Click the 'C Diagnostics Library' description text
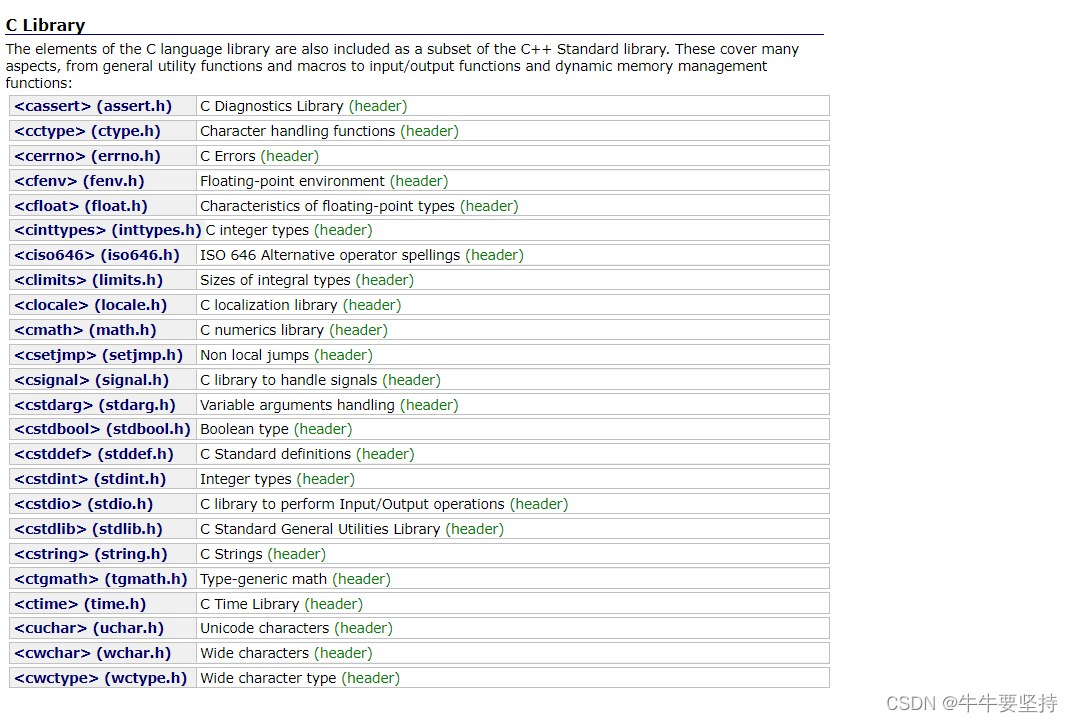1073x722 pixels. (272, 106)
